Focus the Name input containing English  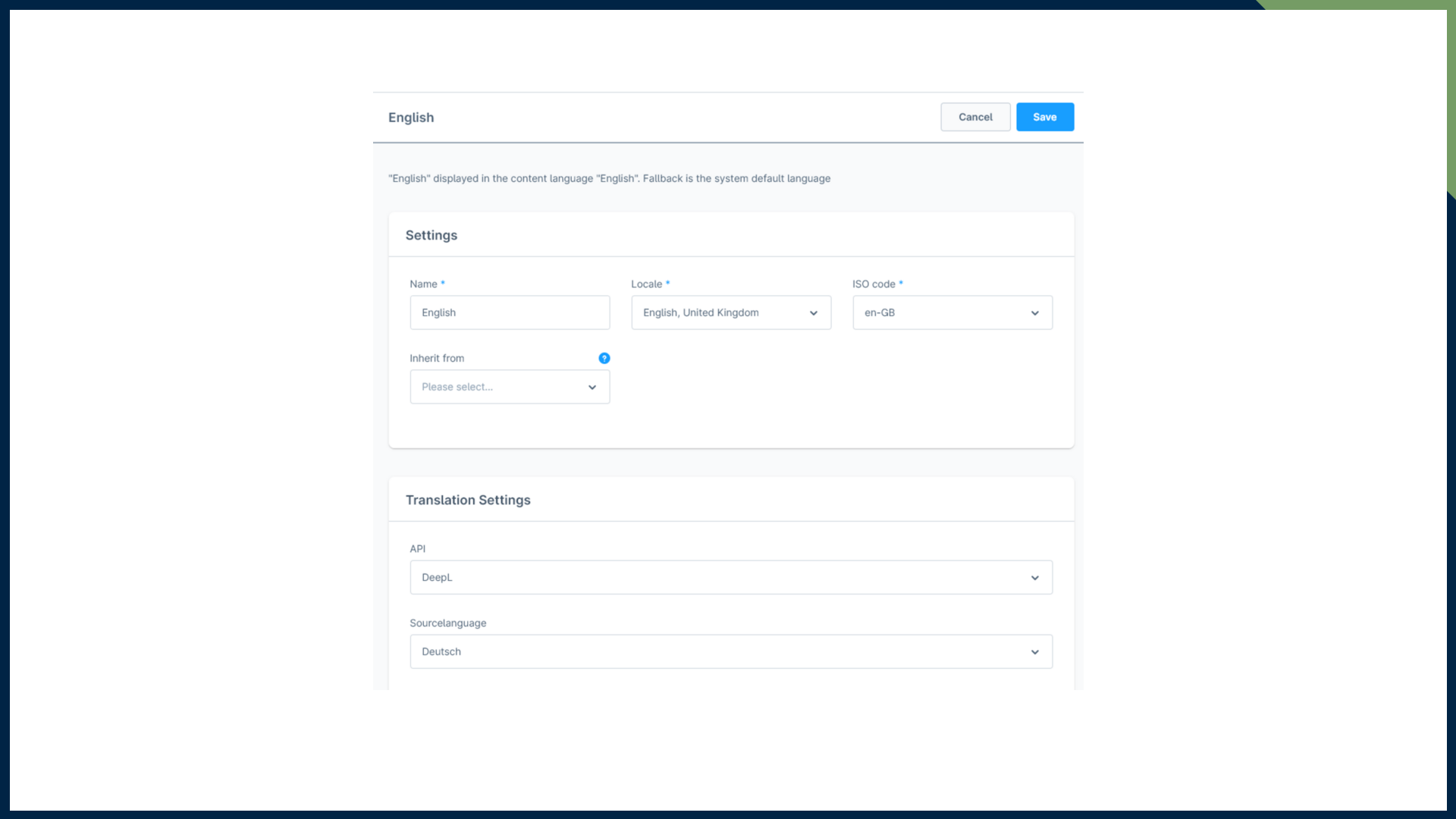coord(510,312)
